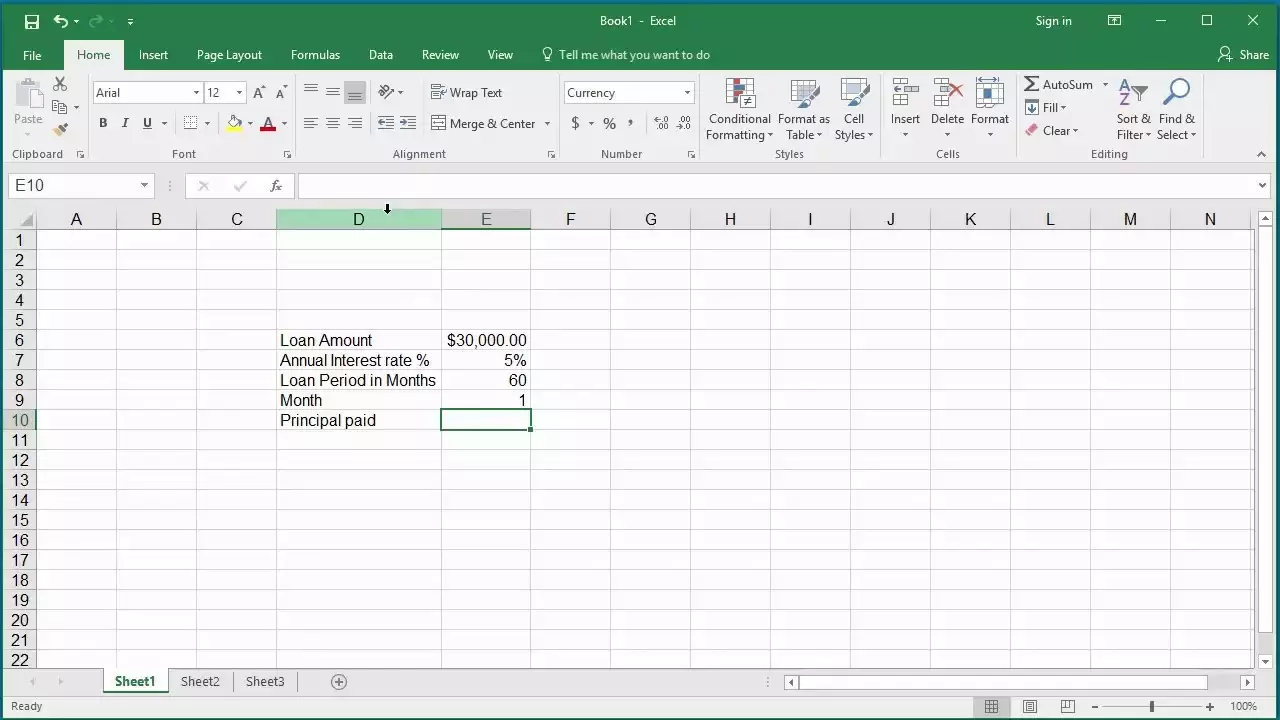The image size is (1280, 720).
Task: Click Increase Font Size icon
Action: (259, 93)
